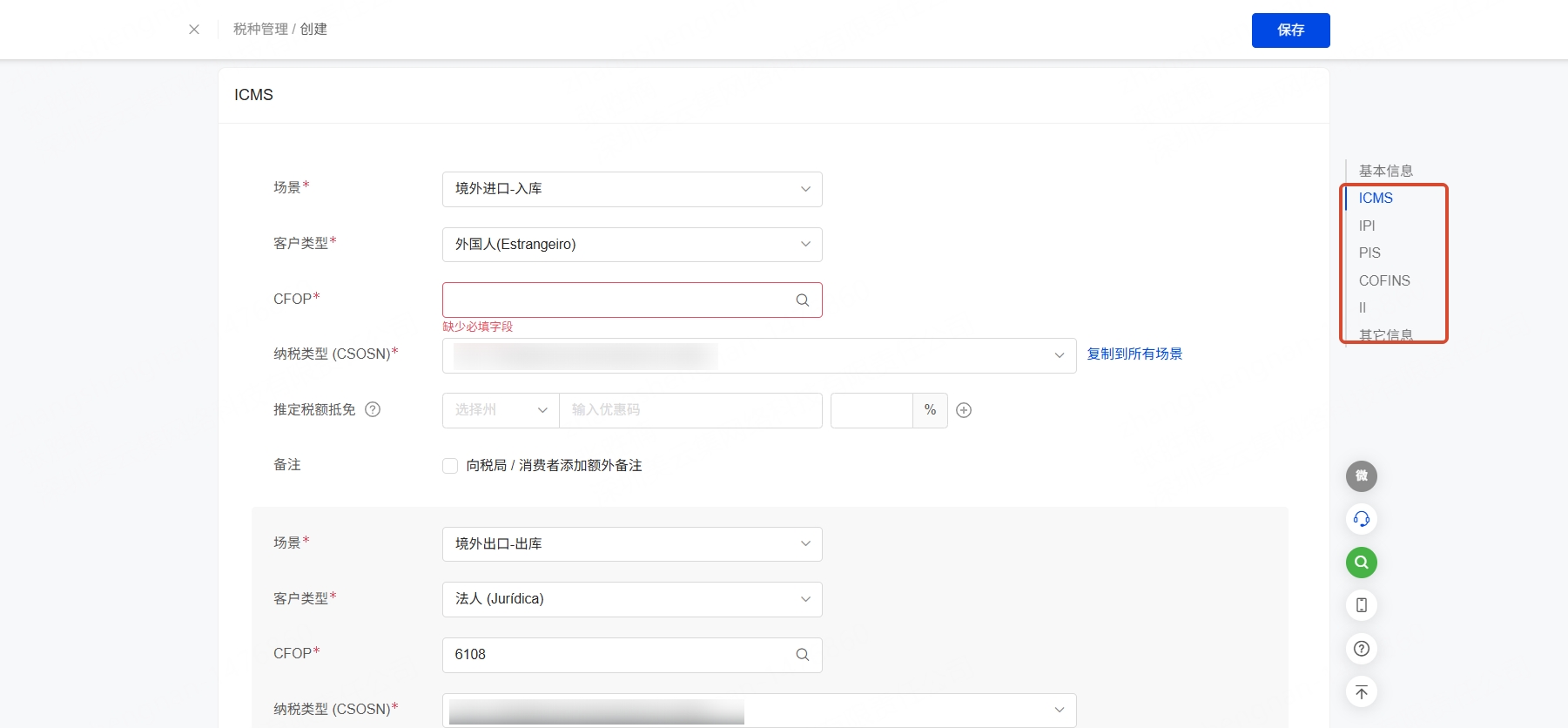Add another 推定税额抵免 row with plus icon

[964, 410]
